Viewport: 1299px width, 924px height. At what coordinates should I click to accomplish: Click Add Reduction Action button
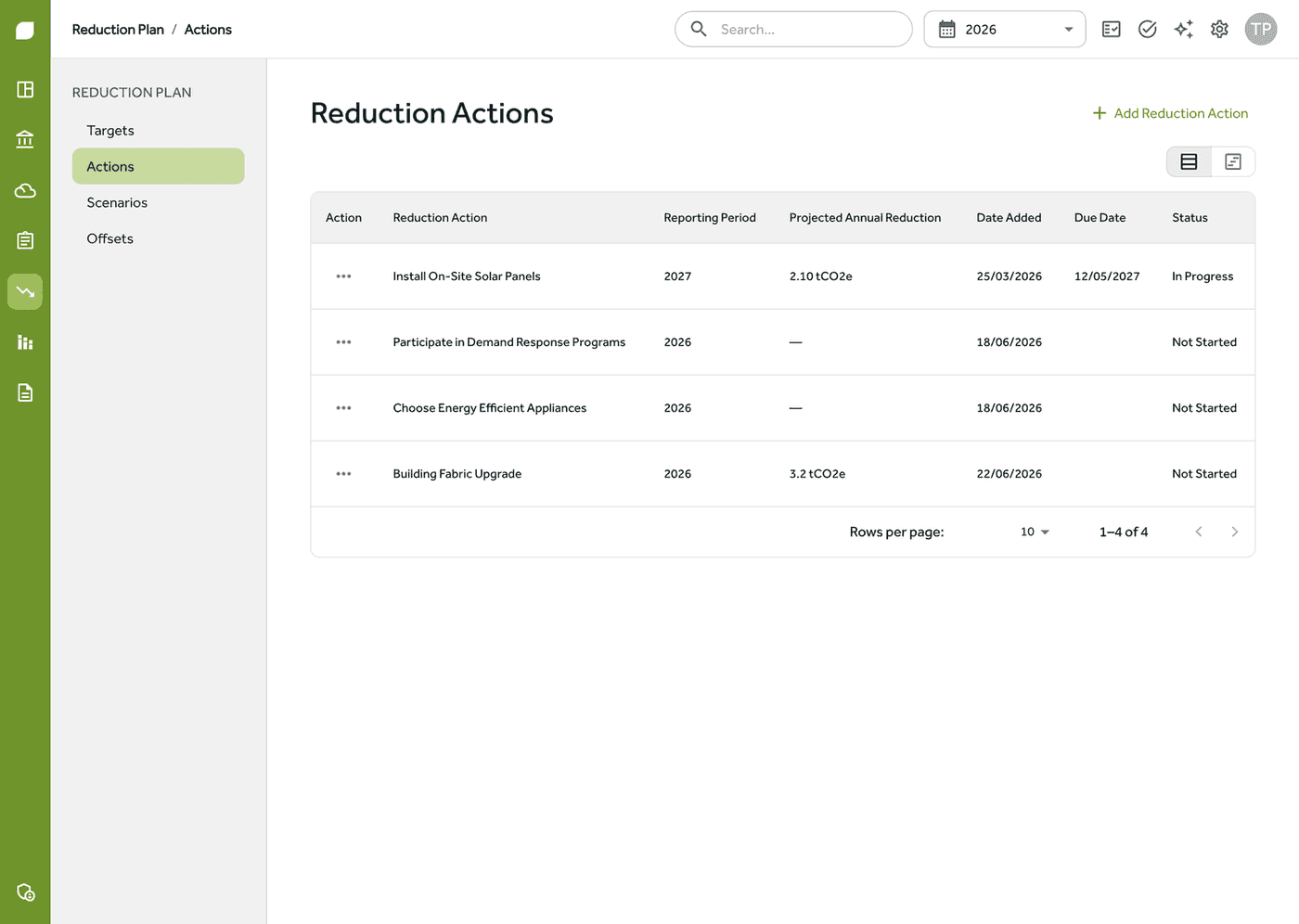point(1170,113)
